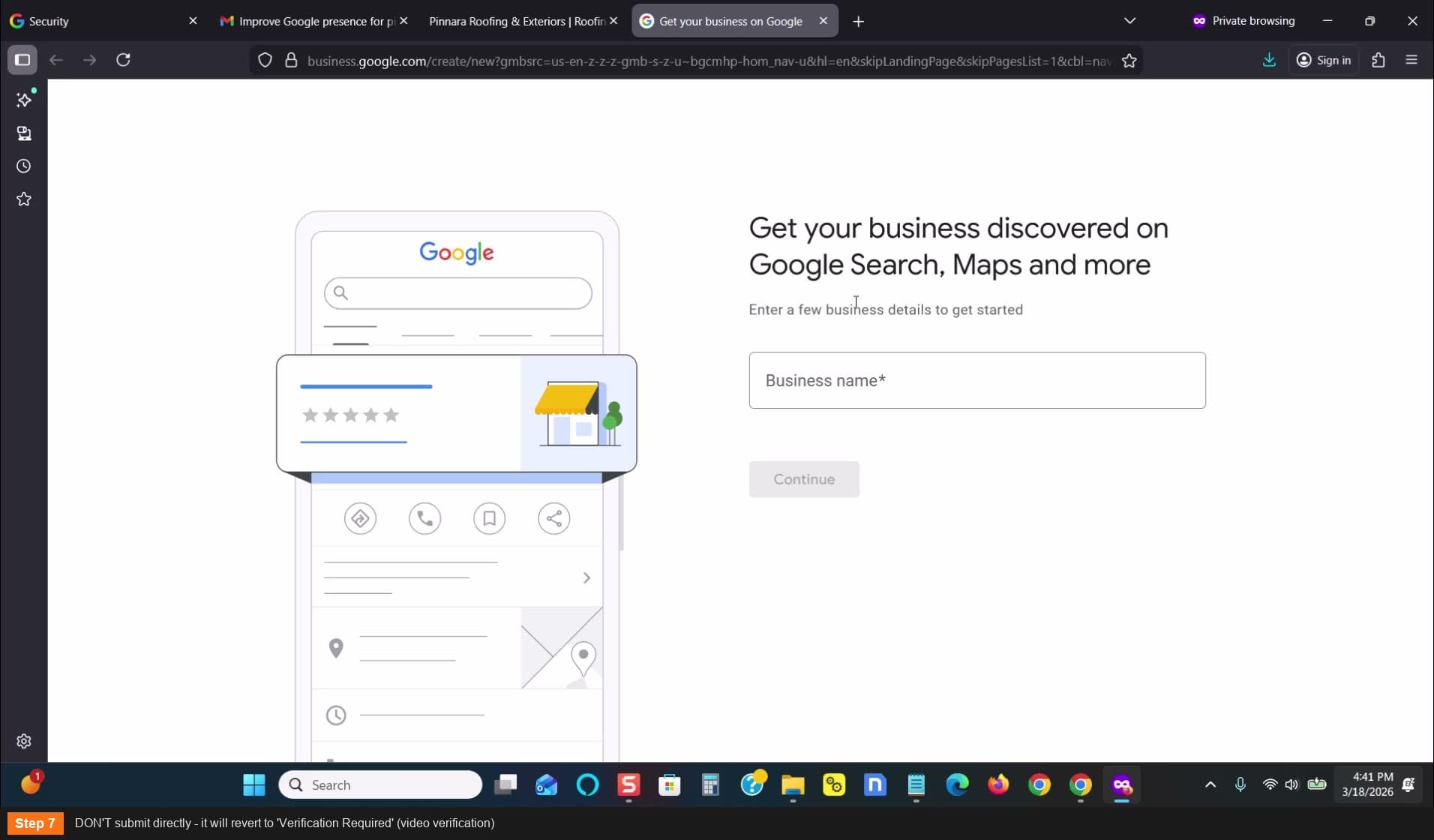Open Cortana ring icon on taskbar
1434x840 pixels.
click(x=588, y=785)
